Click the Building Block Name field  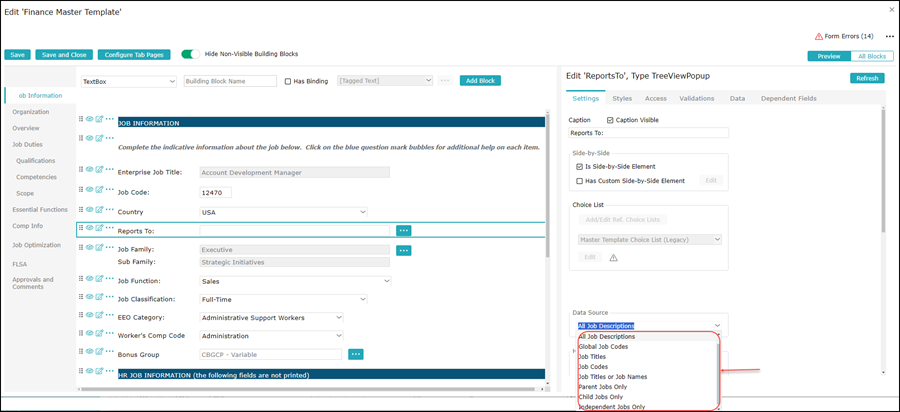click(x=230, y=81)
